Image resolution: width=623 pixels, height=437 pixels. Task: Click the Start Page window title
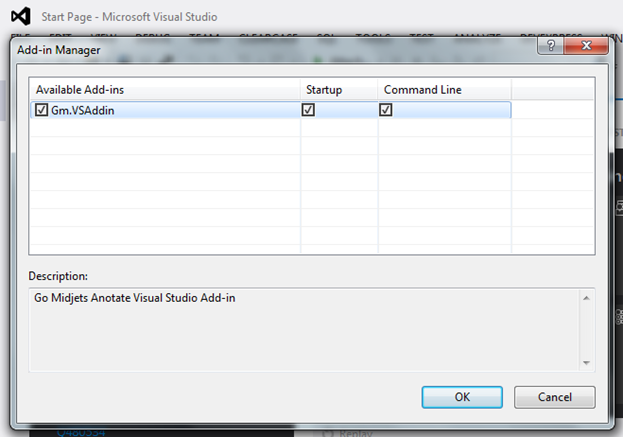[x=130, y=17]
